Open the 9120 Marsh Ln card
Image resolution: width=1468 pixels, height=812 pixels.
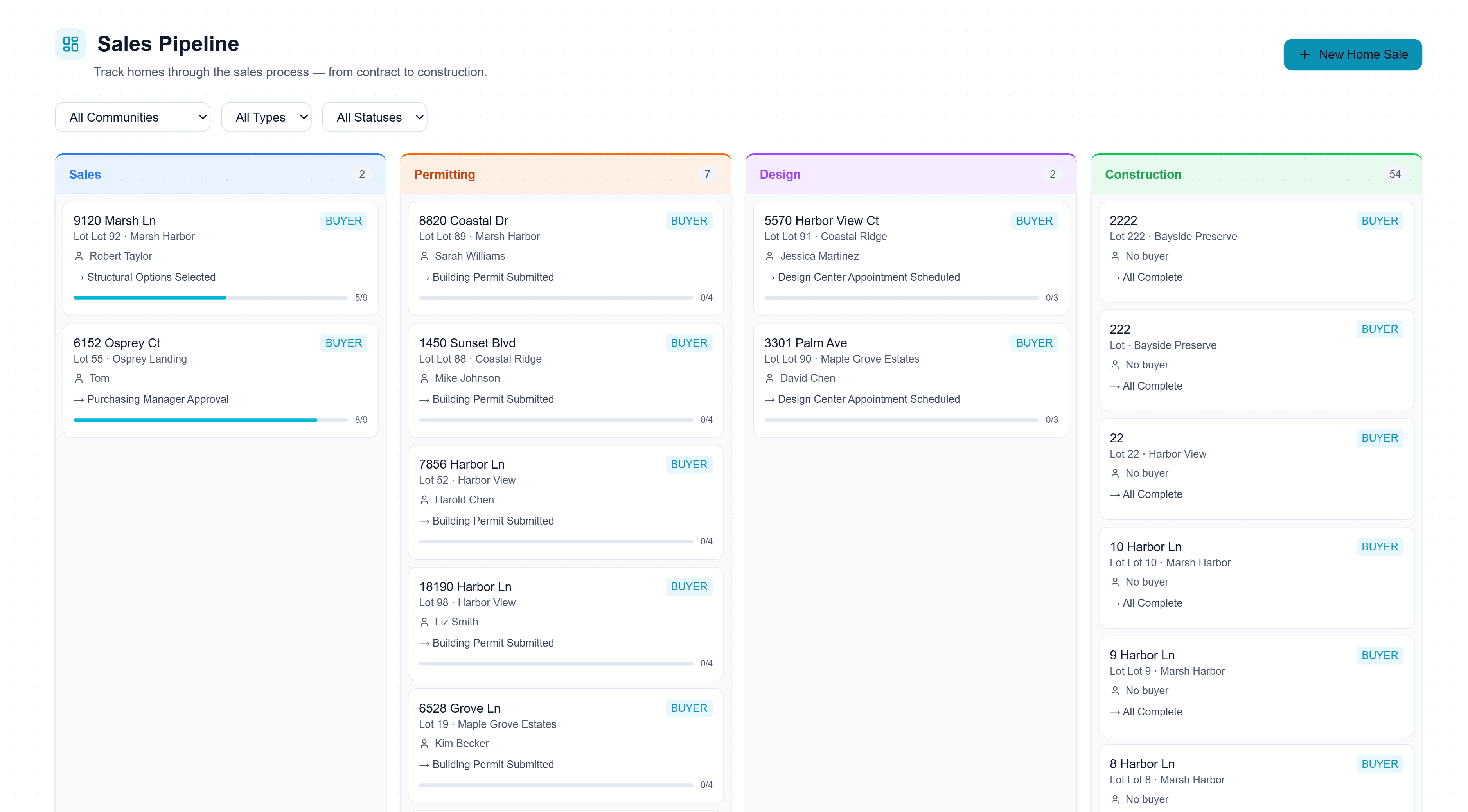click(x=221, y=258)
